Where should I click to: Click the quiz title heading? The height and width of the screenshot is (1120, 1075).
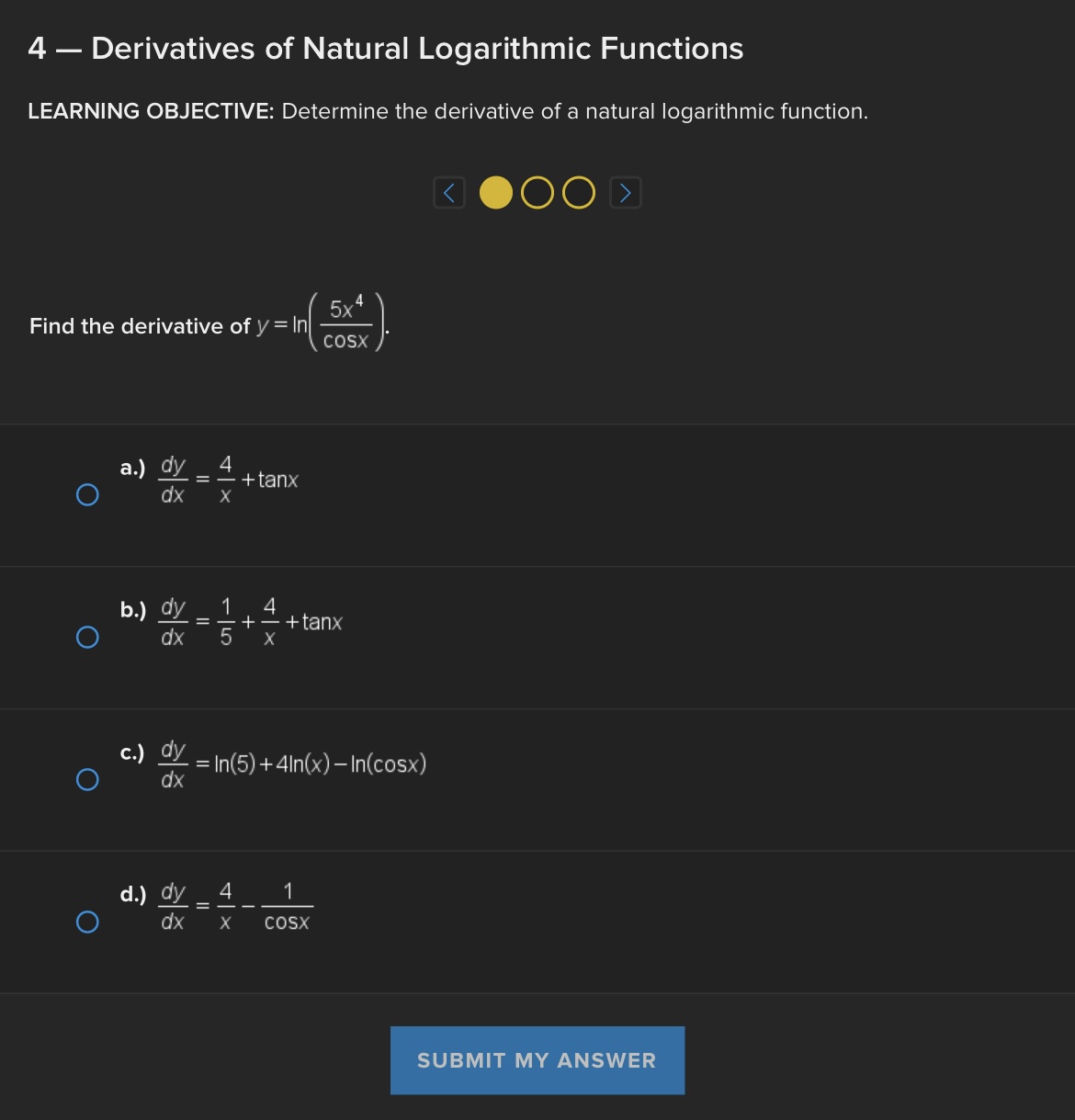coord(386,48)
